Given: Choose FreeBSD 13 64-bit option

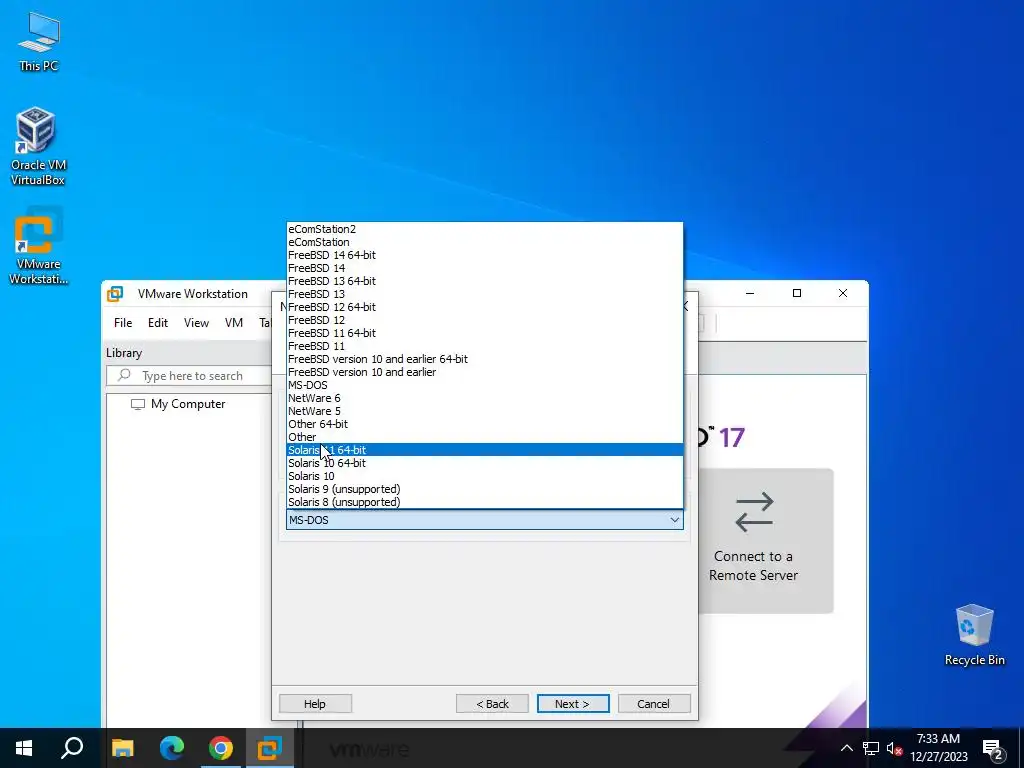Looking at the screenshot, I should coord(485,281).
